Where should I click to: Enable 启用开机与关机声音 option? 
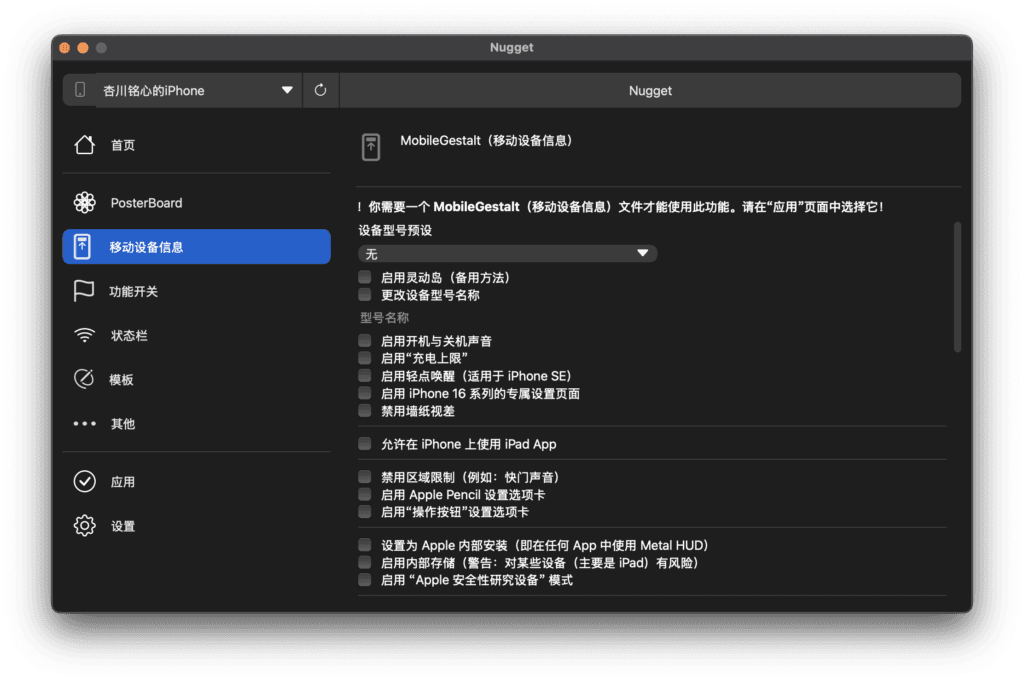point(365,341)
